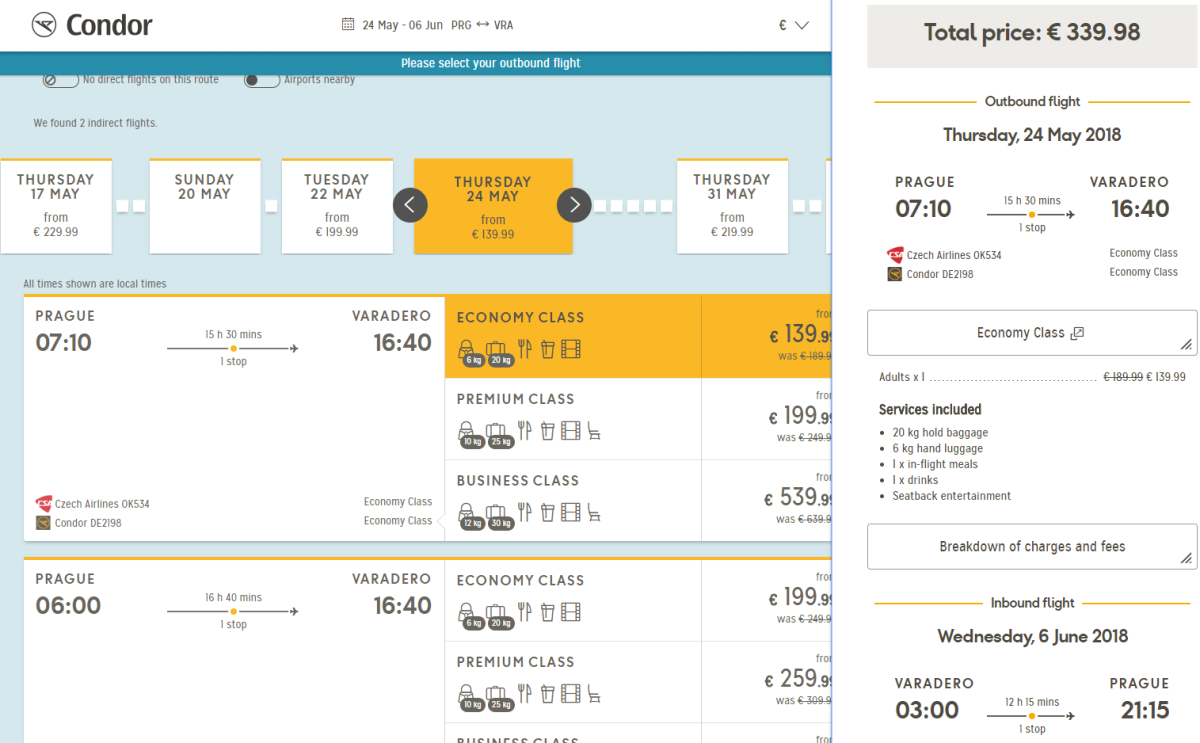Image resolution: width=1200 pixels, height=743 pixels.
Task: Expand the Economy Class details box
Action: (x=1031, y=333)
